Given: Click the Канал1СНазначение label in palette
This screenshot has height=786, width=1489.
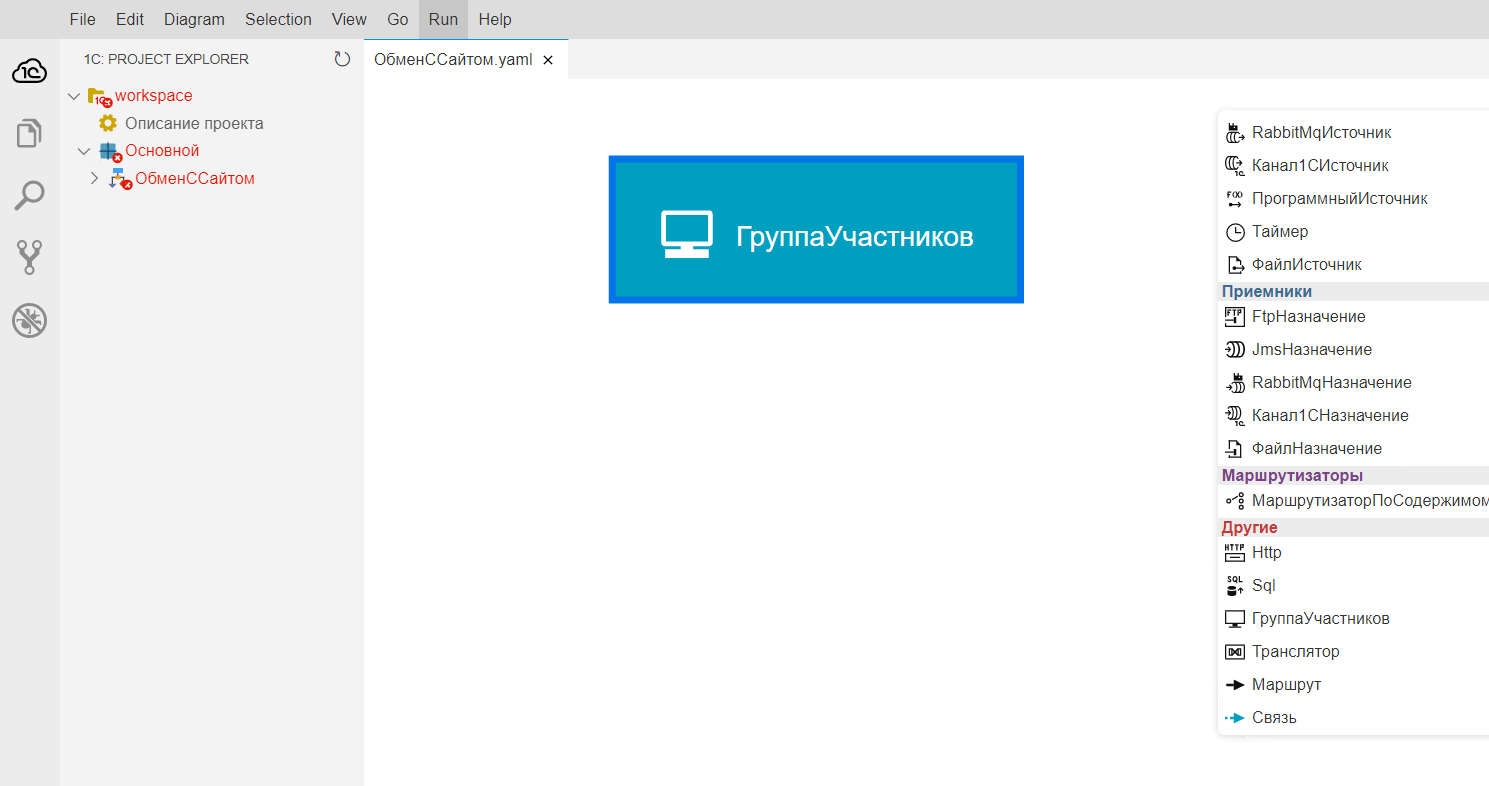Looking at the screenshot, I should [x=1331, y=415].
